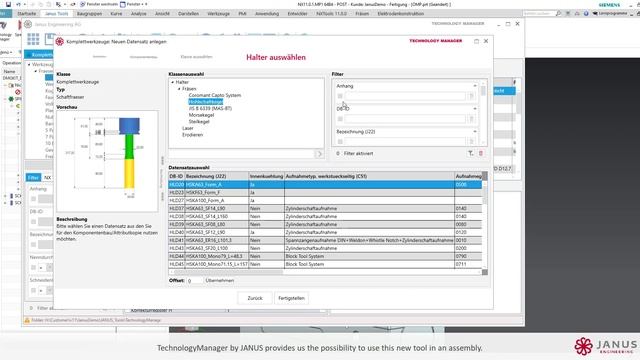This screenshot has height=360, width=640.
Task: Maximize the Neuen Datensatz anlegen dialog
Action: pos(476,41)
